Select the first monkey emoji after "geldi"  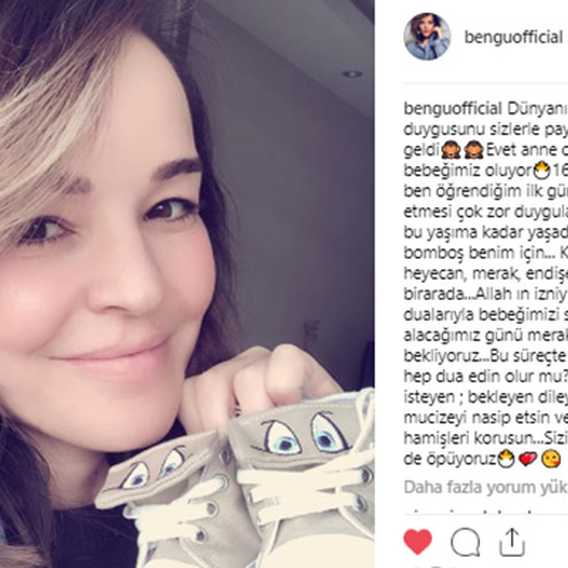[451, 150]
